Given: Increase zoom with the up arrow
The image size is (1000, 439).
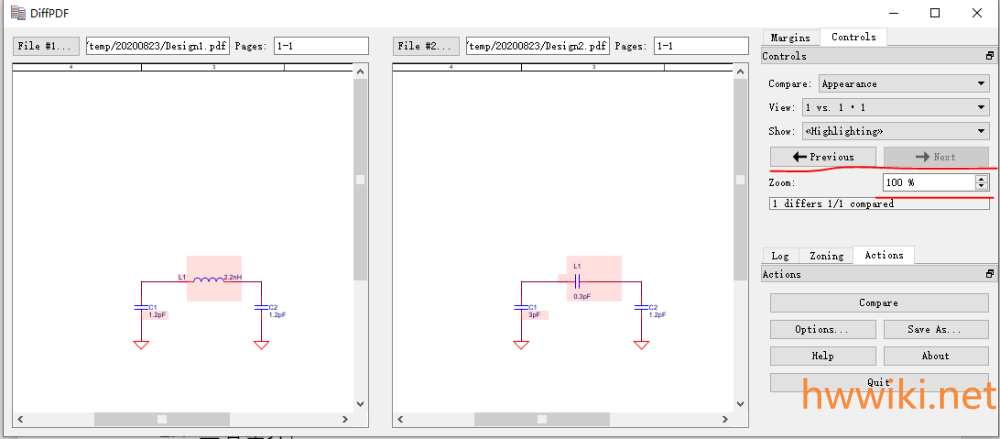Looking at the screenshot, I should (x=982, y=179).
